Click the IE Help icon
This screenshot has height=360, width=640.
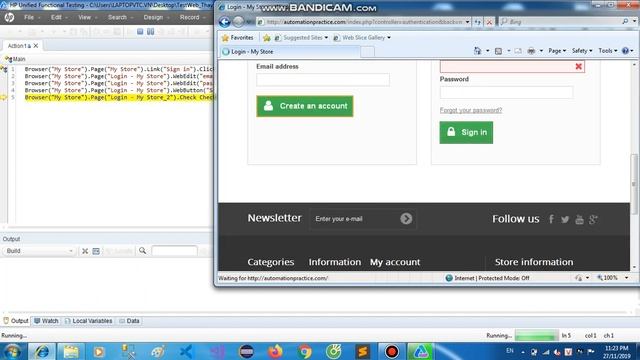(x=625, y=51)
